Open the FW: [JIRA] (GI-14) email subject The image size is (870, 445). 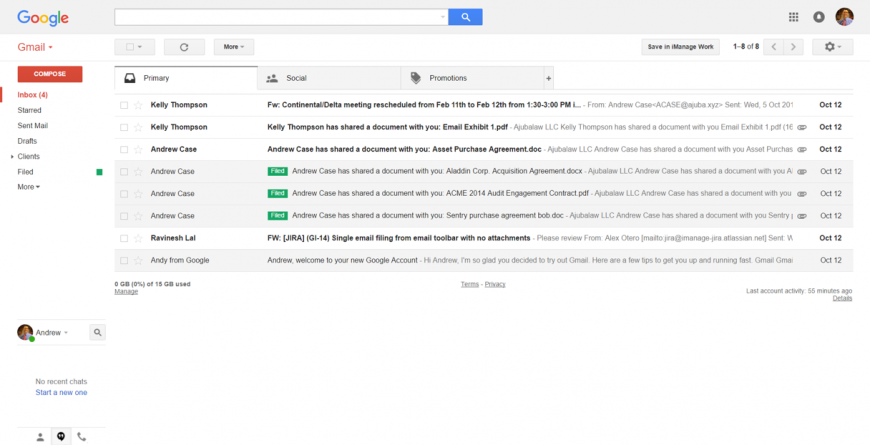click(399, 238)
